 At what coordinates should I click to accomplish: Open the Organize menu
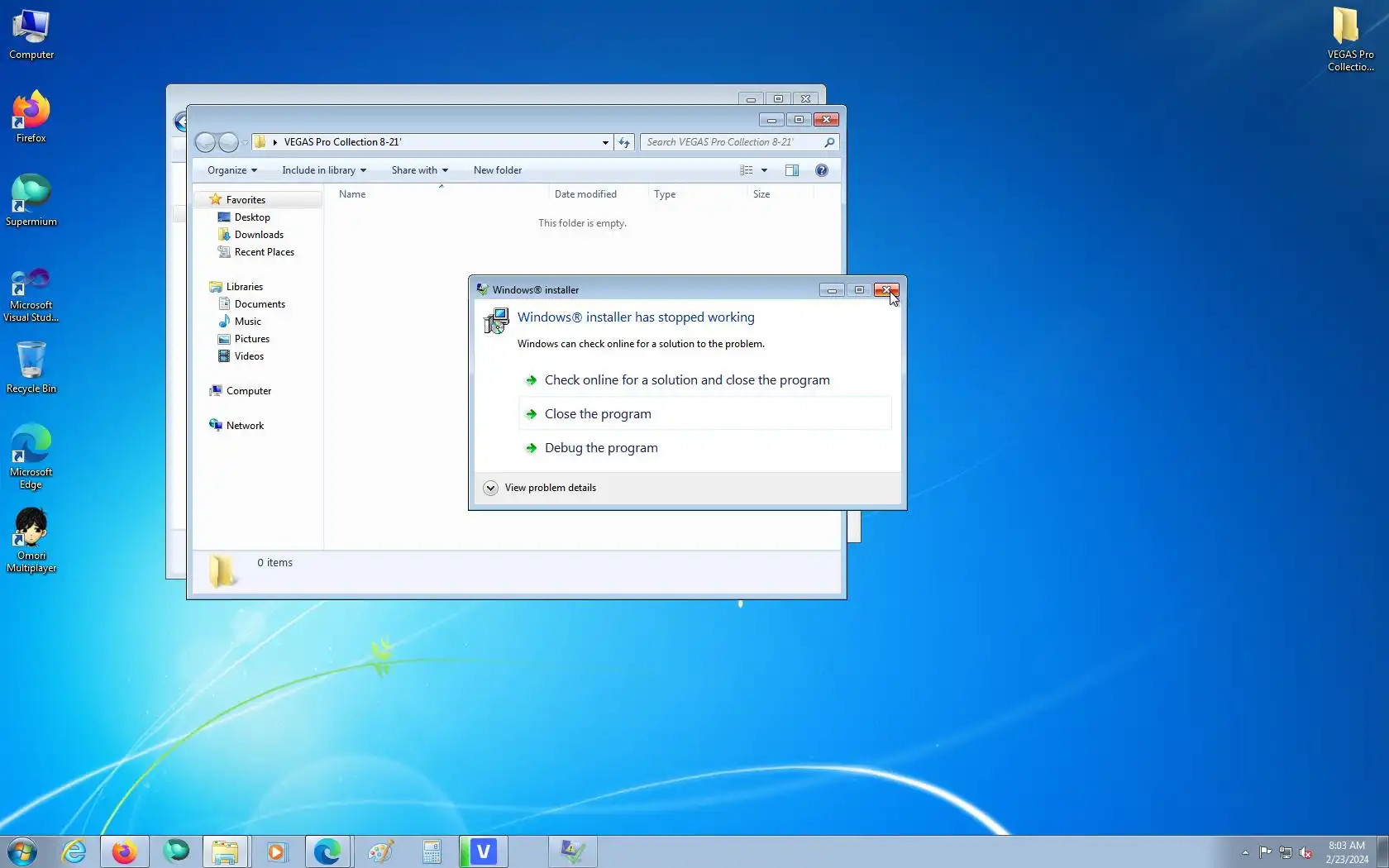coord(232,170)
